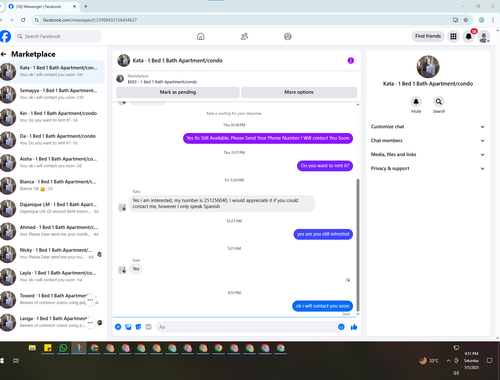Attach a photo file icon in composer
The width and height of the screenshot is (500, 380).
point(128,327)
